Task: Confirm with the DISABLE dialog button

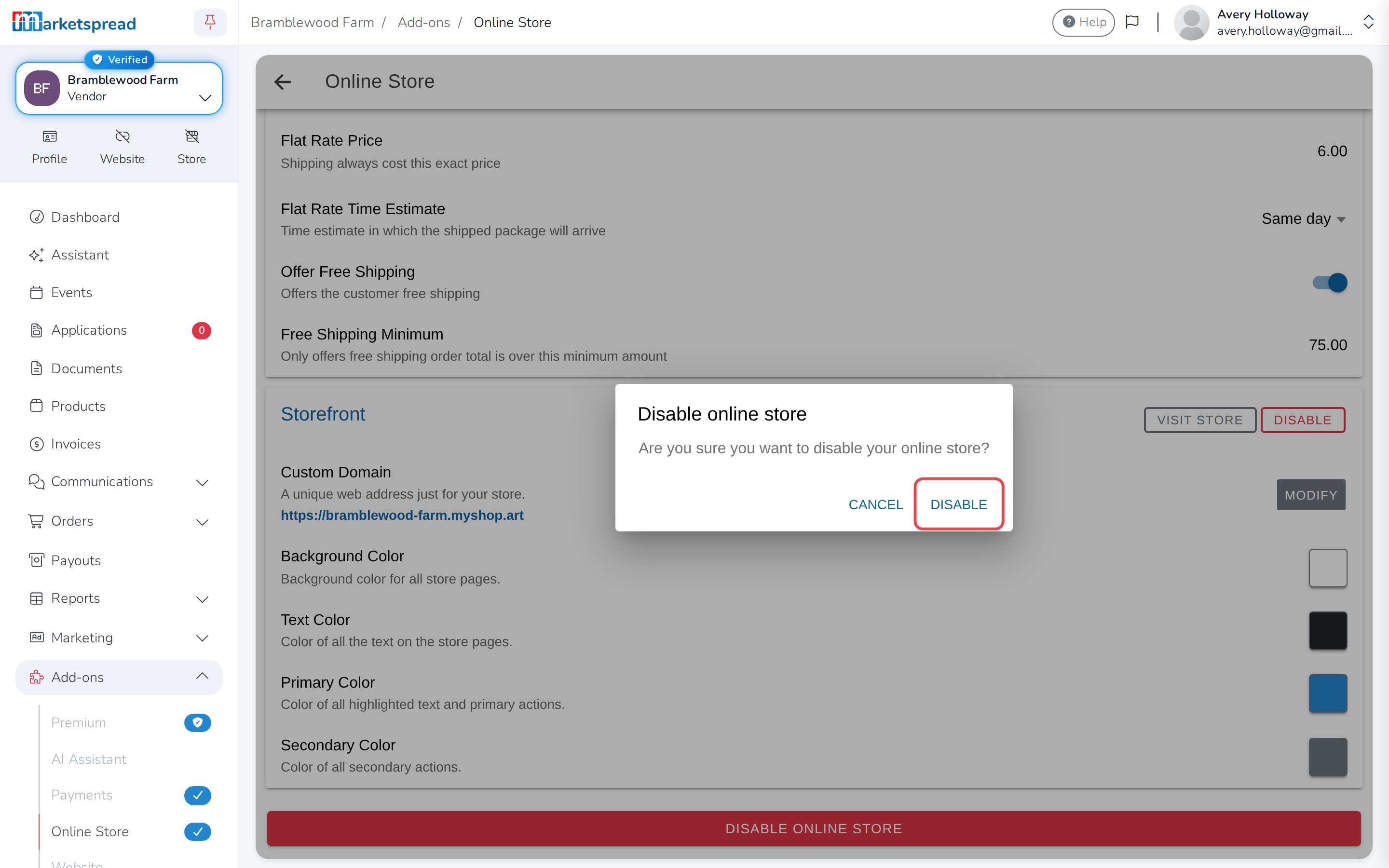Action: (x=958, y=504)
